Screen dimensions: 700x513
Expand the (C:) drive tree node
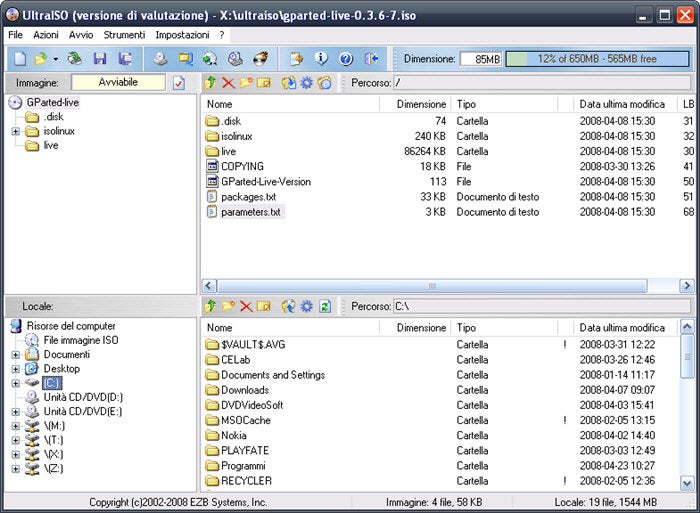pyautogui.click(x=16, y=383)
